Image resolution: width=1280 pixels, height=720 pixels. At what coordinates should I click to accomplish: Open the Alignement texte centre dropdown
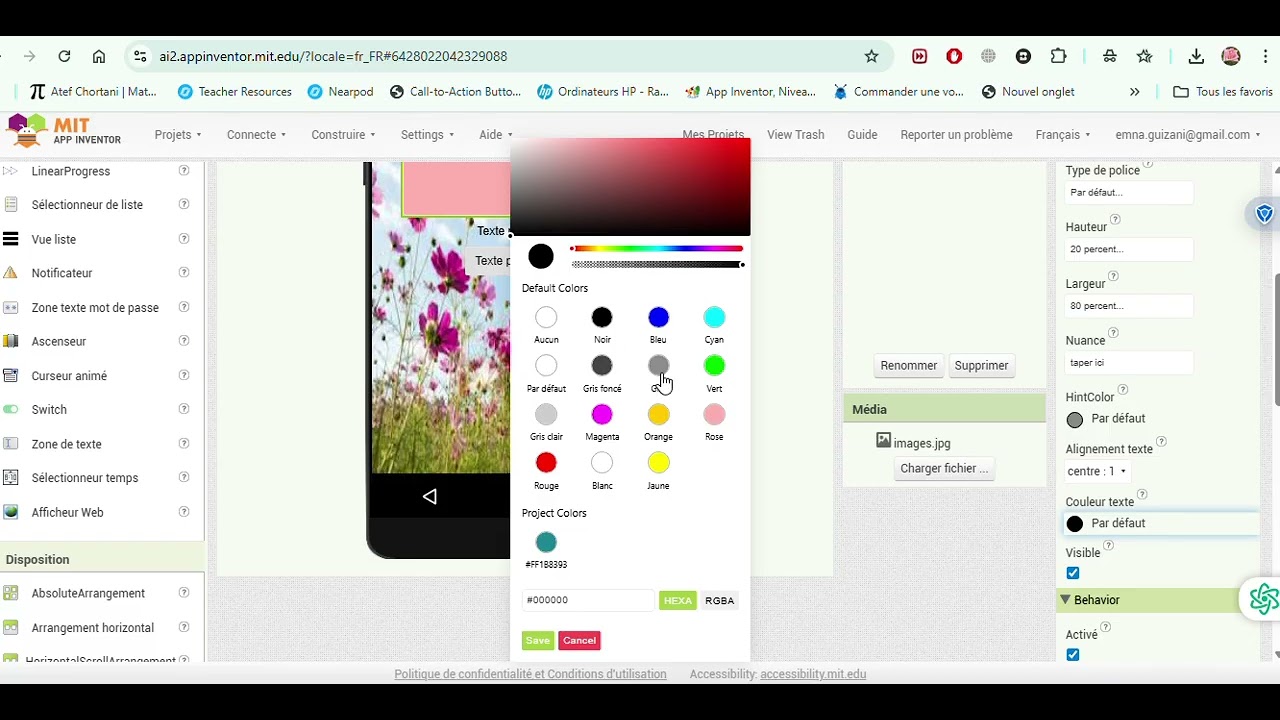[x=1096, y=471]
